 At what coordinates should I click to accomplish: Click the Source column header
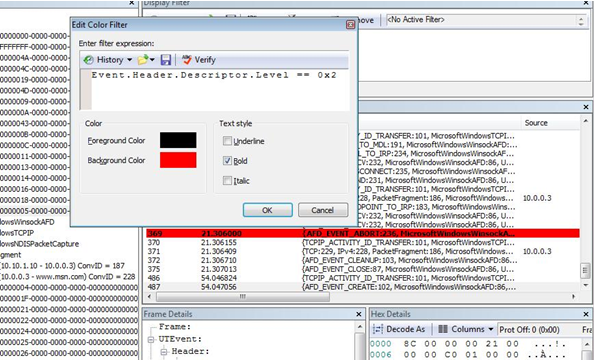[x=536, y=123]
